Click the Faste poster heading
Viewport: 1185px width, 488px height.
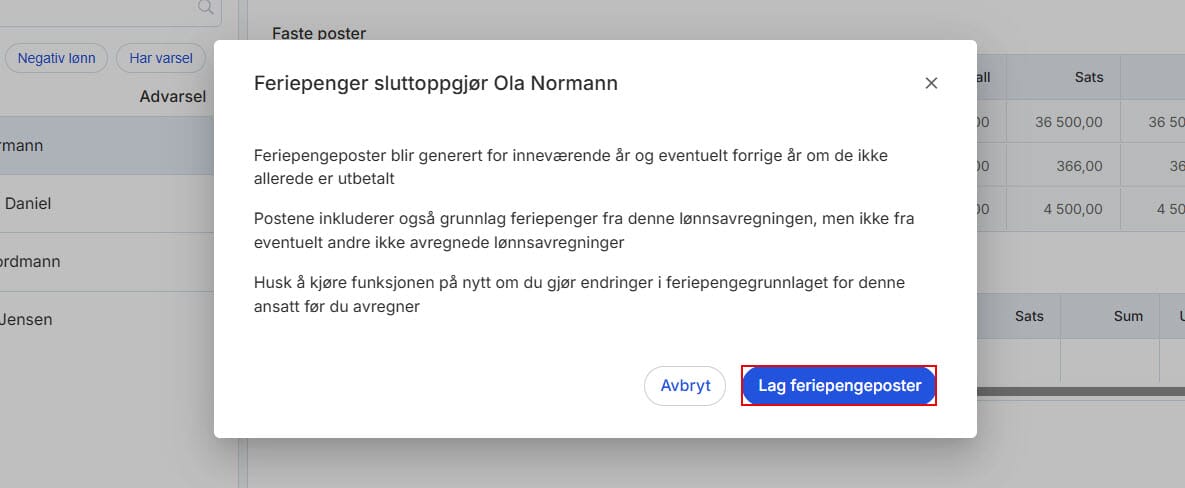point(319,33)
